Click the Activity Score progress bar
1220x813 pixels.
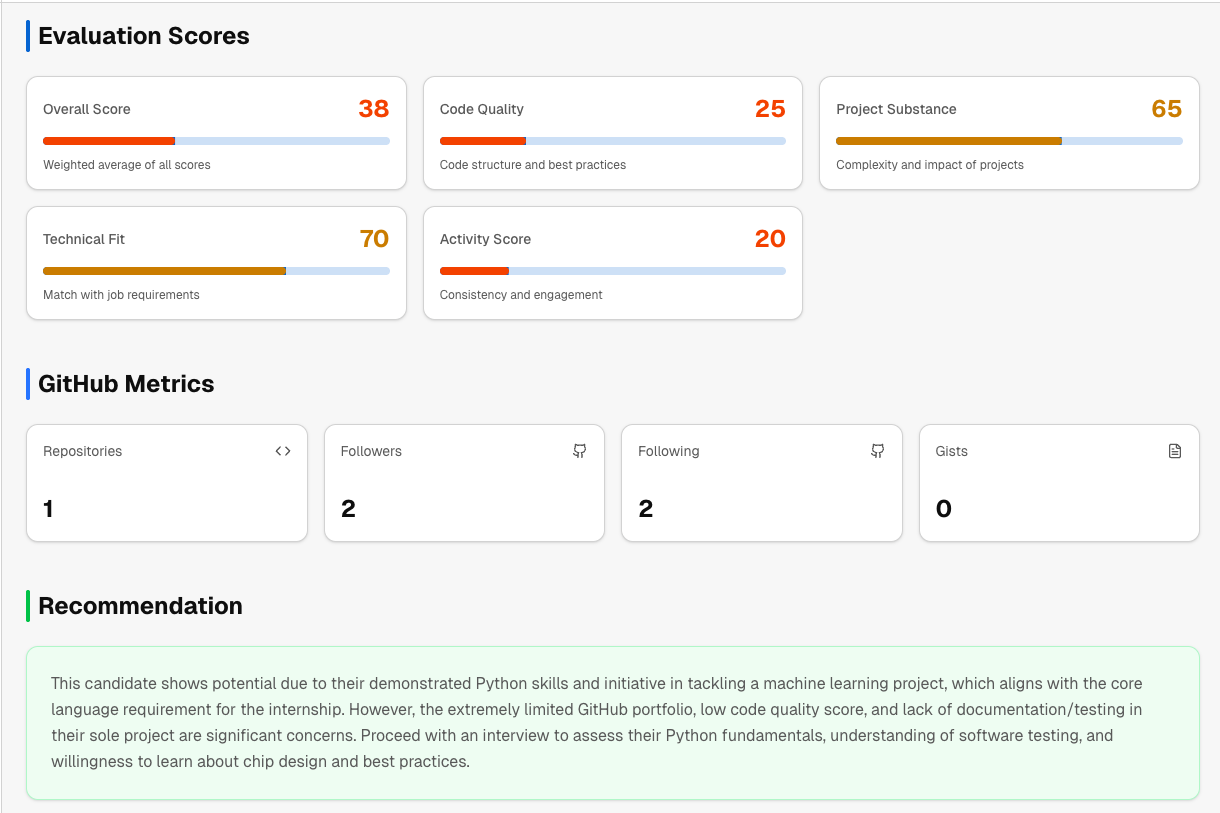[x=612, y=271]
